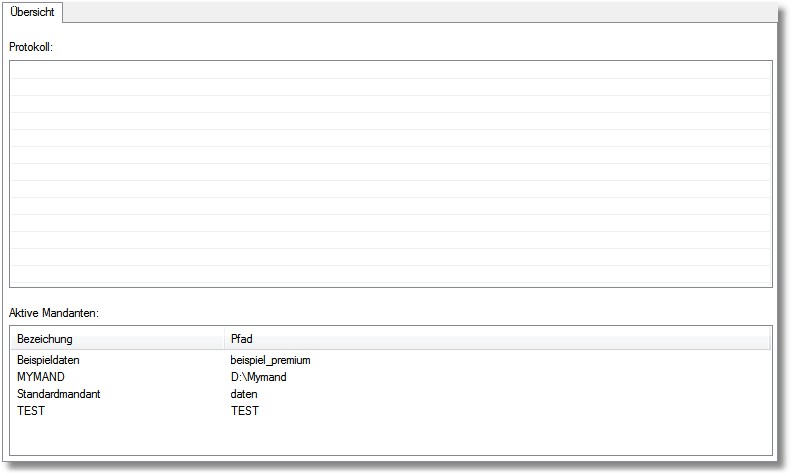Viewport: 792px width, 476px height.
Task: Select the Standardmandant entry
Action: tap(58, 394)
